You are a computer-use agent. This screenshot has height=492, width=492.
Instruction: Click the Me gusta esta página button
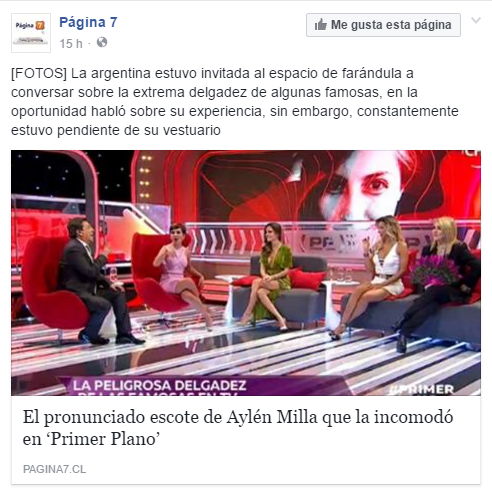point(383,25)
